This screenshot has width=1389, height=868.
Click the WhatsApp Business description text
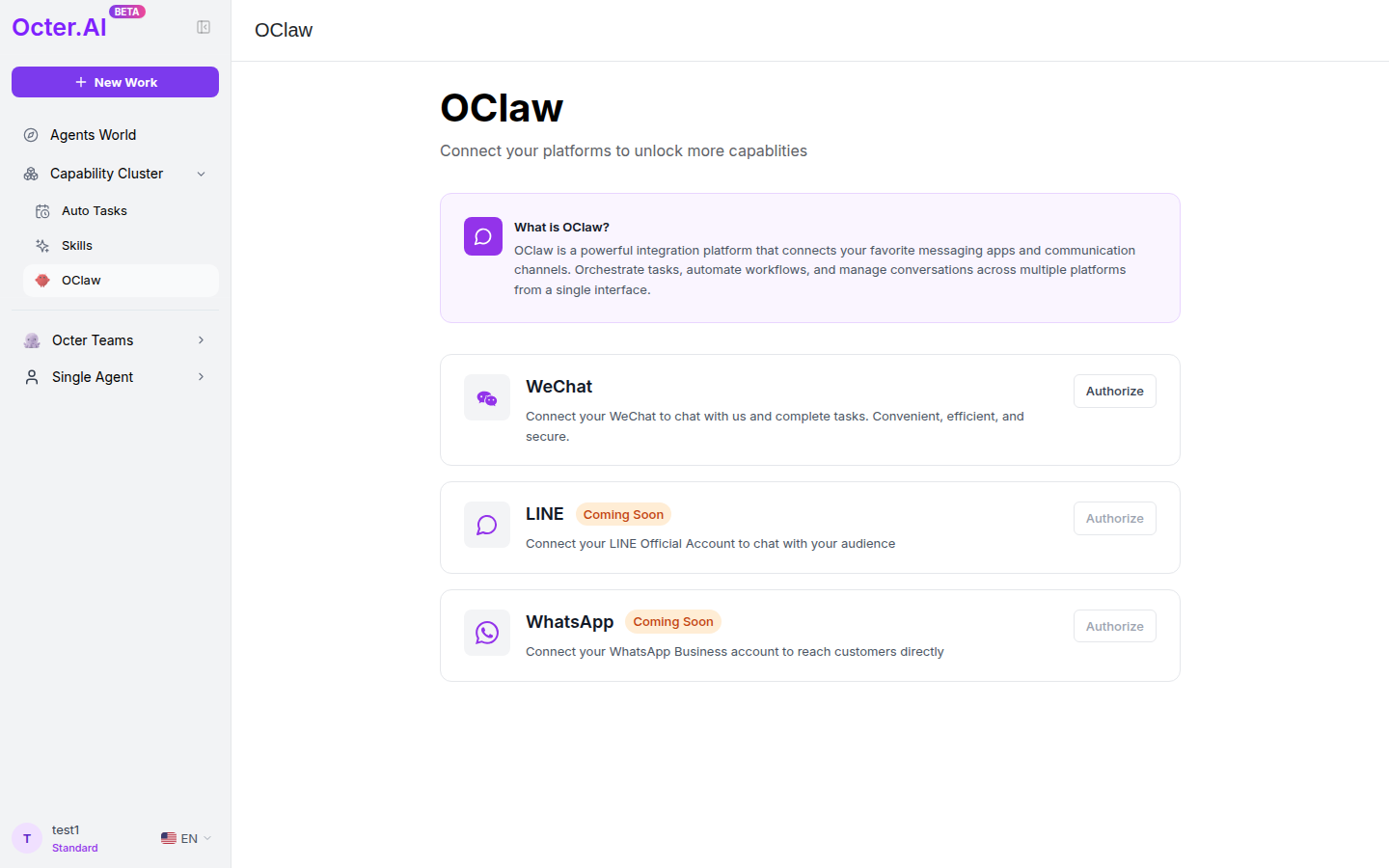735,652
